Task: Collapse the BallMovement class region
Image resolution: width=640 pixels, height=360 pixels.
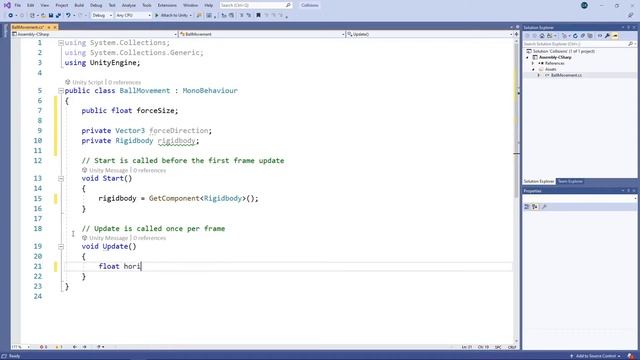Action: coord(61,91)
